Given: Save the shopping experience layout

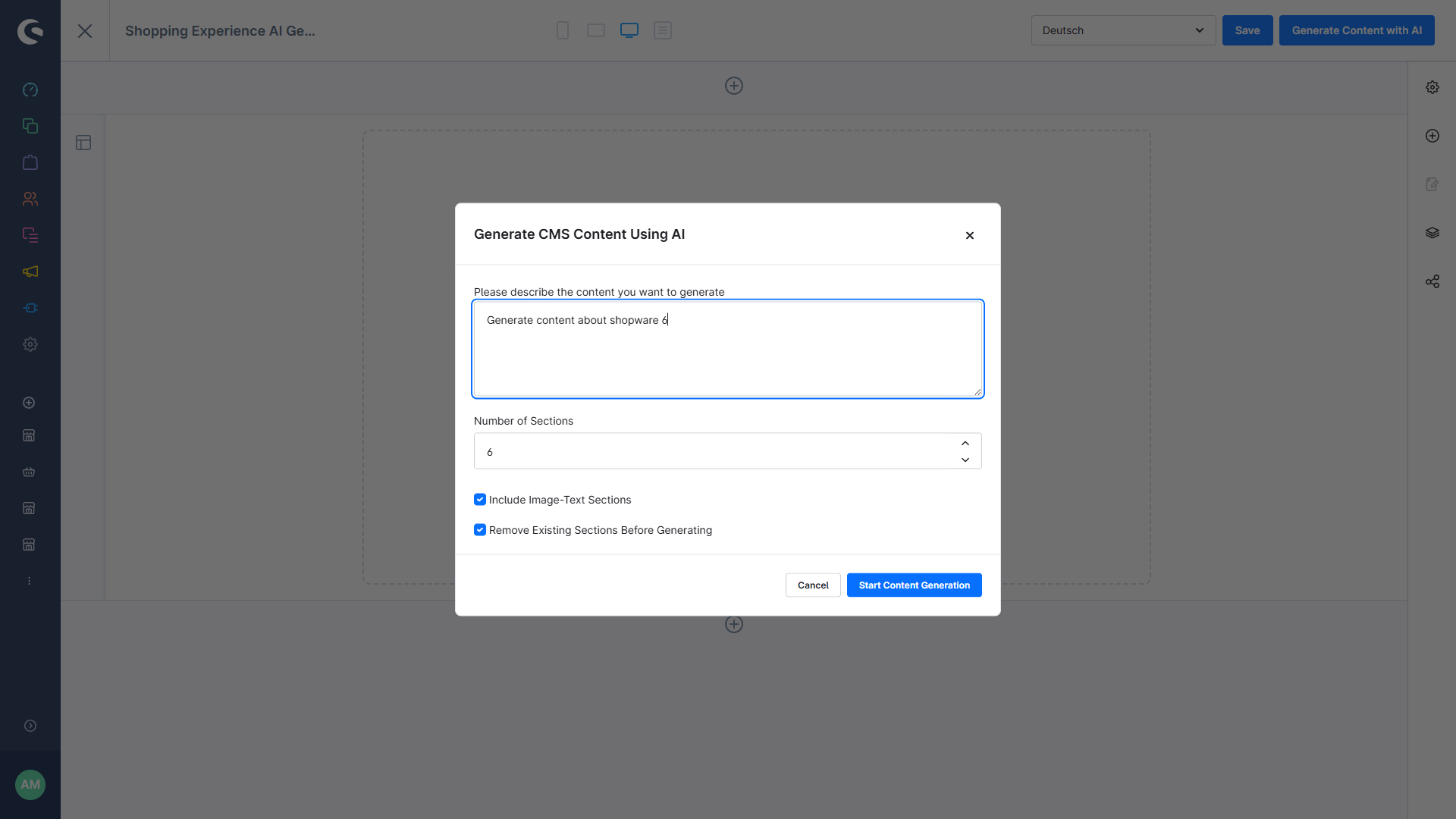Looking at the screenshot, I should click(1247, 30).
